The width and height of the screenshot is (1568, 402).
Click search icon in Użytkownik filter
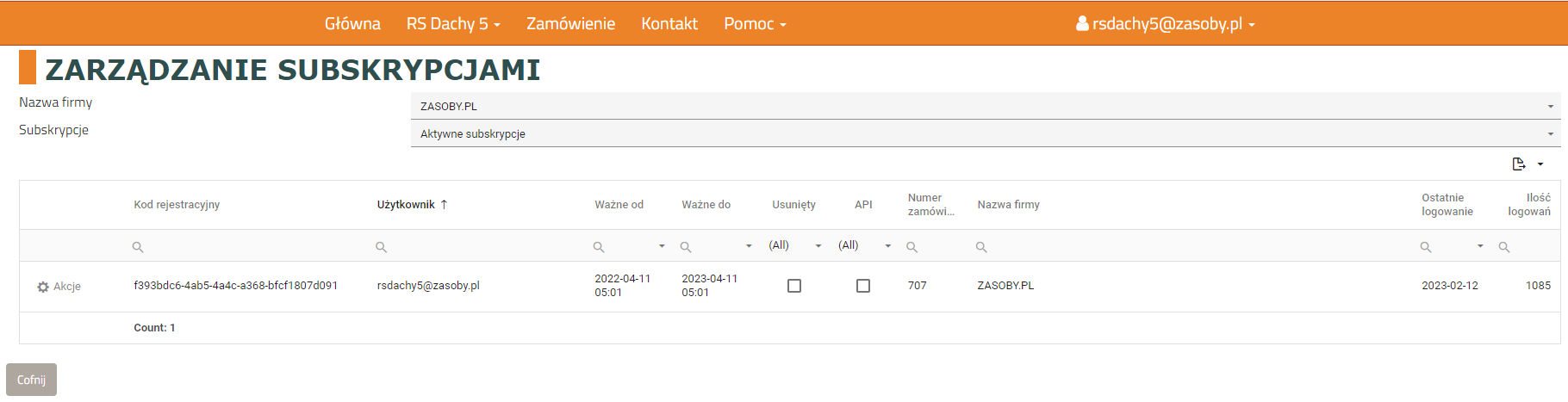(x=381, y=247)
